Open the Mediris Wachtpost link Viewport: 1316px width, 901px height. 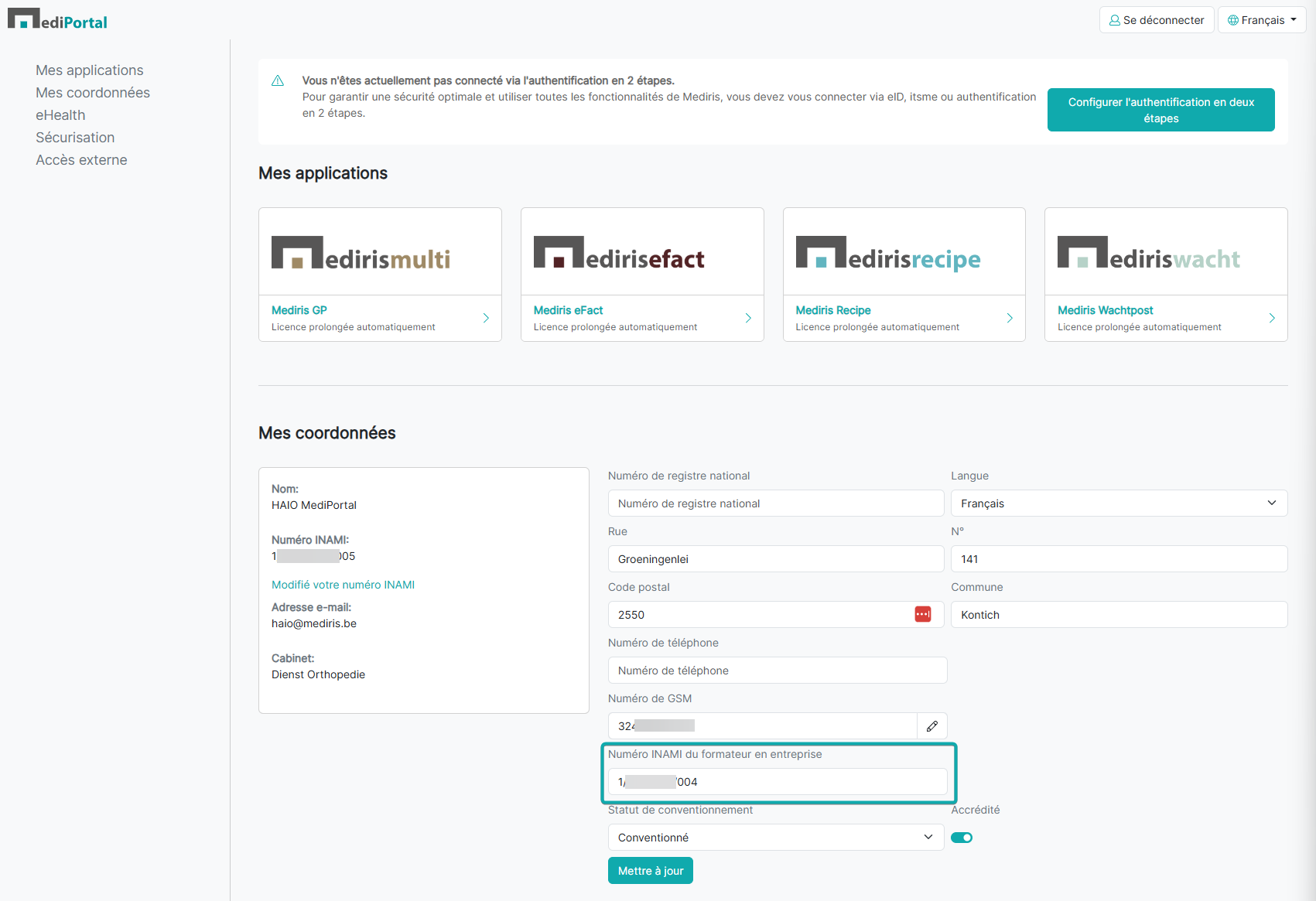[x=1106, y=310]
